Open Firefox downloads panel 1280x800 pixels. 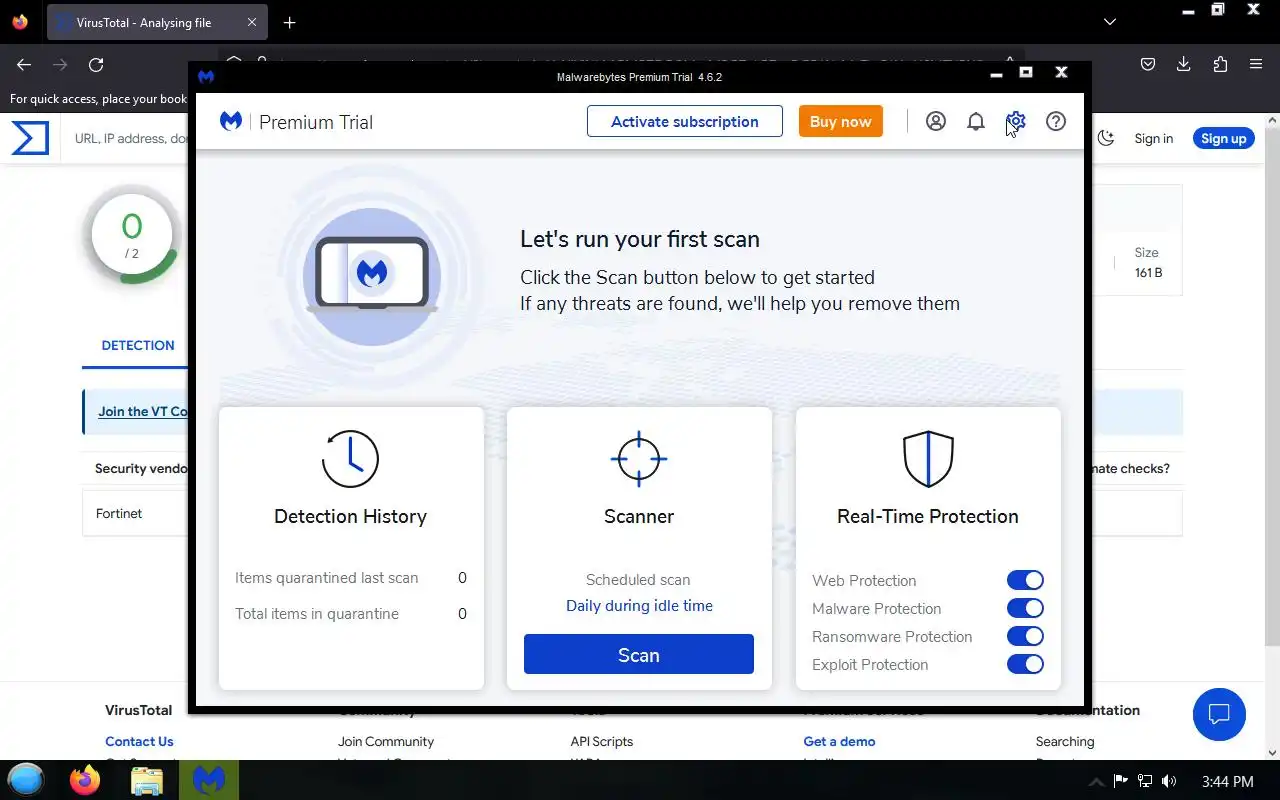[x=1184, y=65]
